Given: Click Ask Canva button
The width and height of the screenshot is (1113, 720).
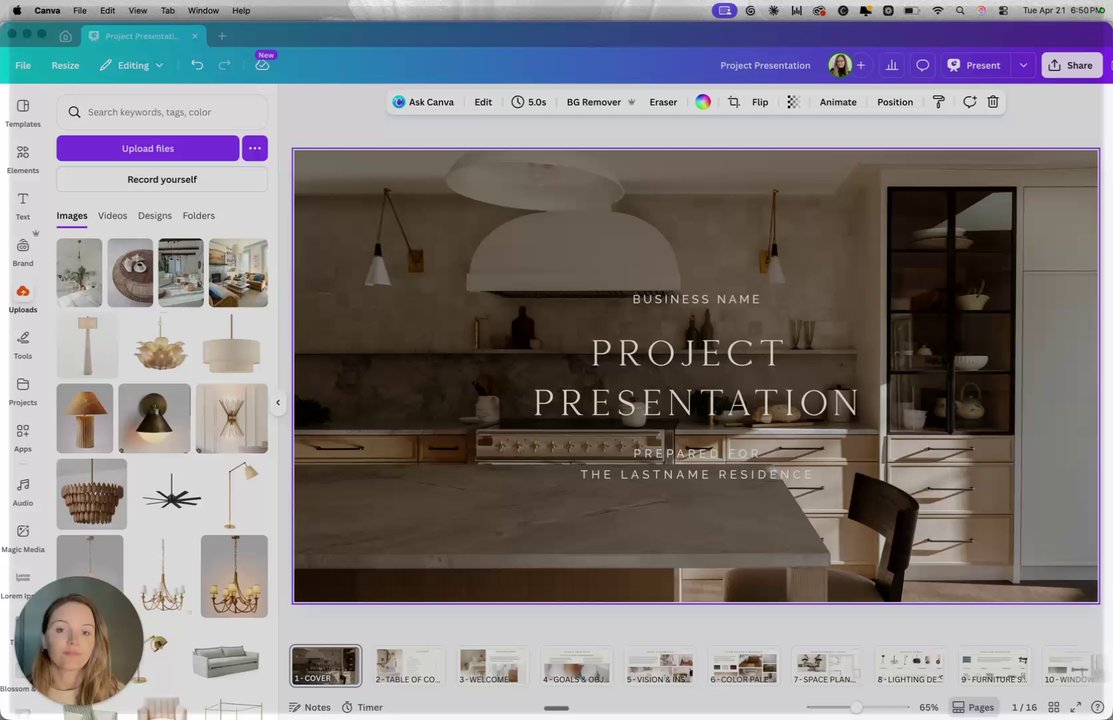Looking at the screenshot, I should pyautogui.click(x=423, y=102).
